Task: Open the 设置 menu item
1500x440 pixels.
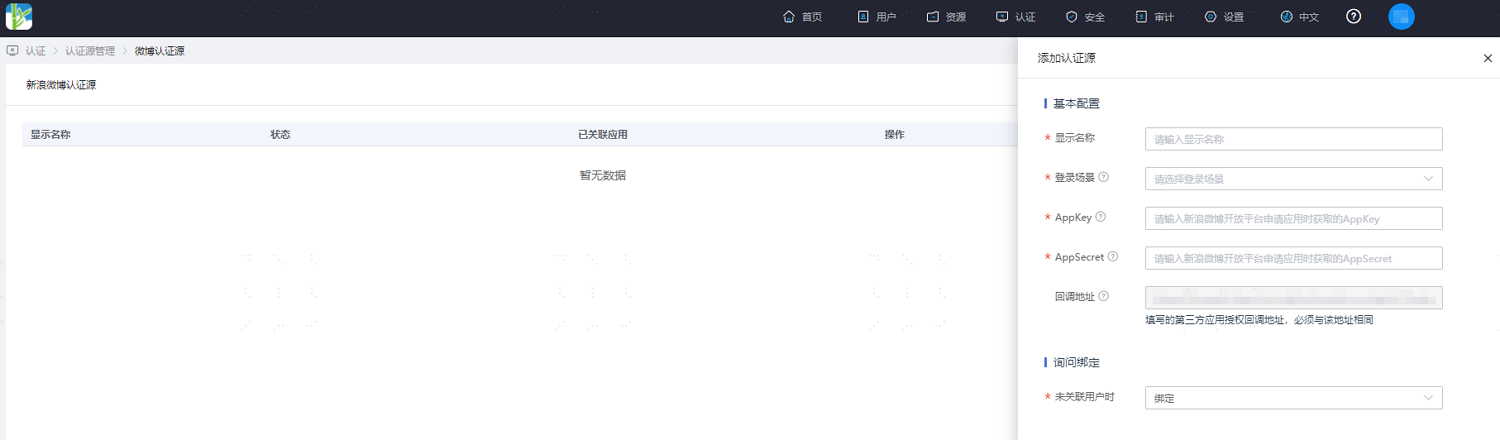Action: [x=1234, y=17]
